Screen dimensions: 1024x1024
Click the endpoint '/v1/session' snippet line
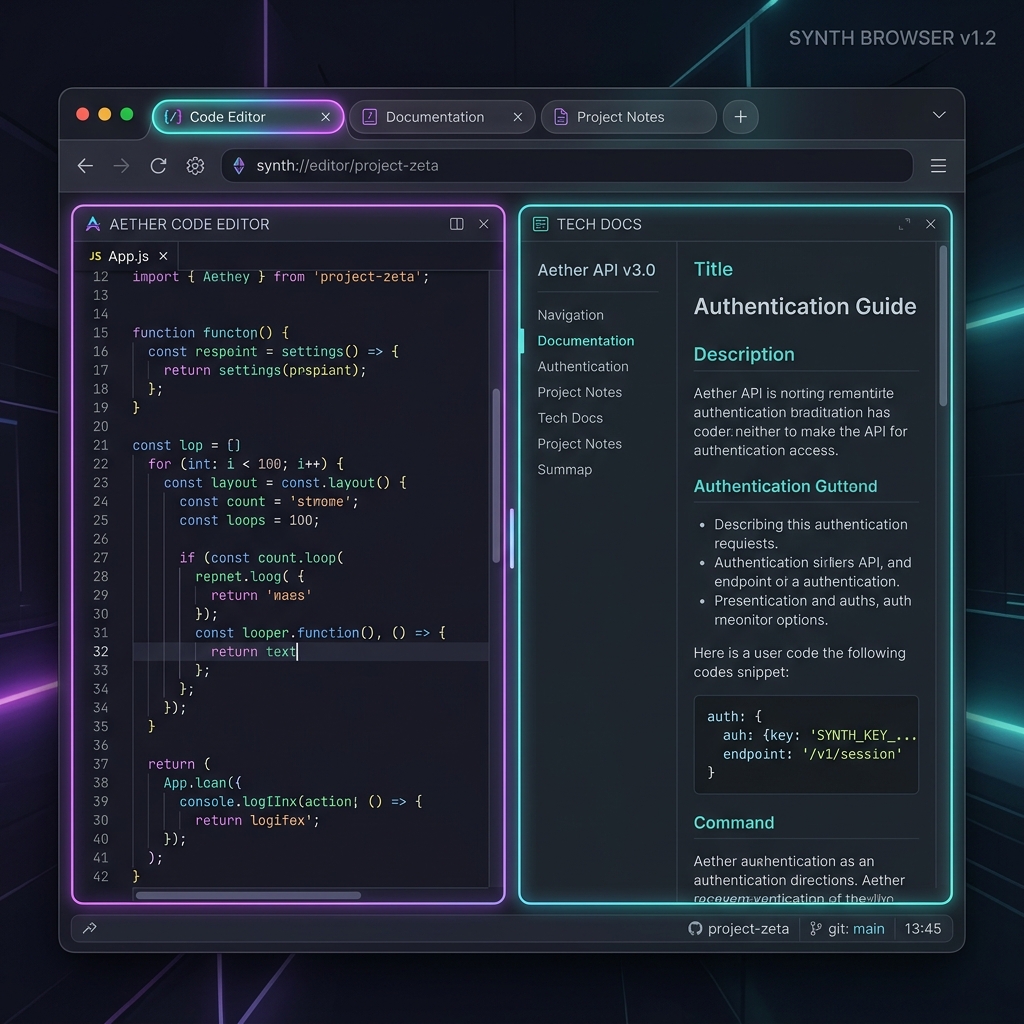[x=812, y=754]
